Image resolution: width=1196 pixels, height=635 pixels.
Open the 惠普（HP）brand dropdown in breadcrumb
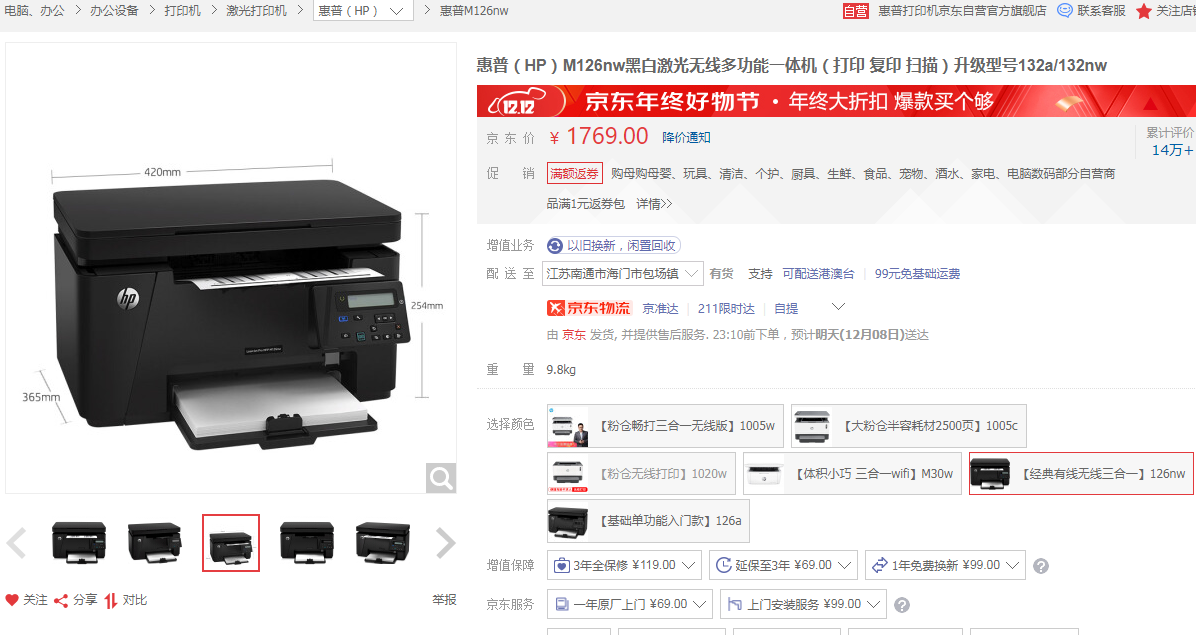tap(363, 11)
